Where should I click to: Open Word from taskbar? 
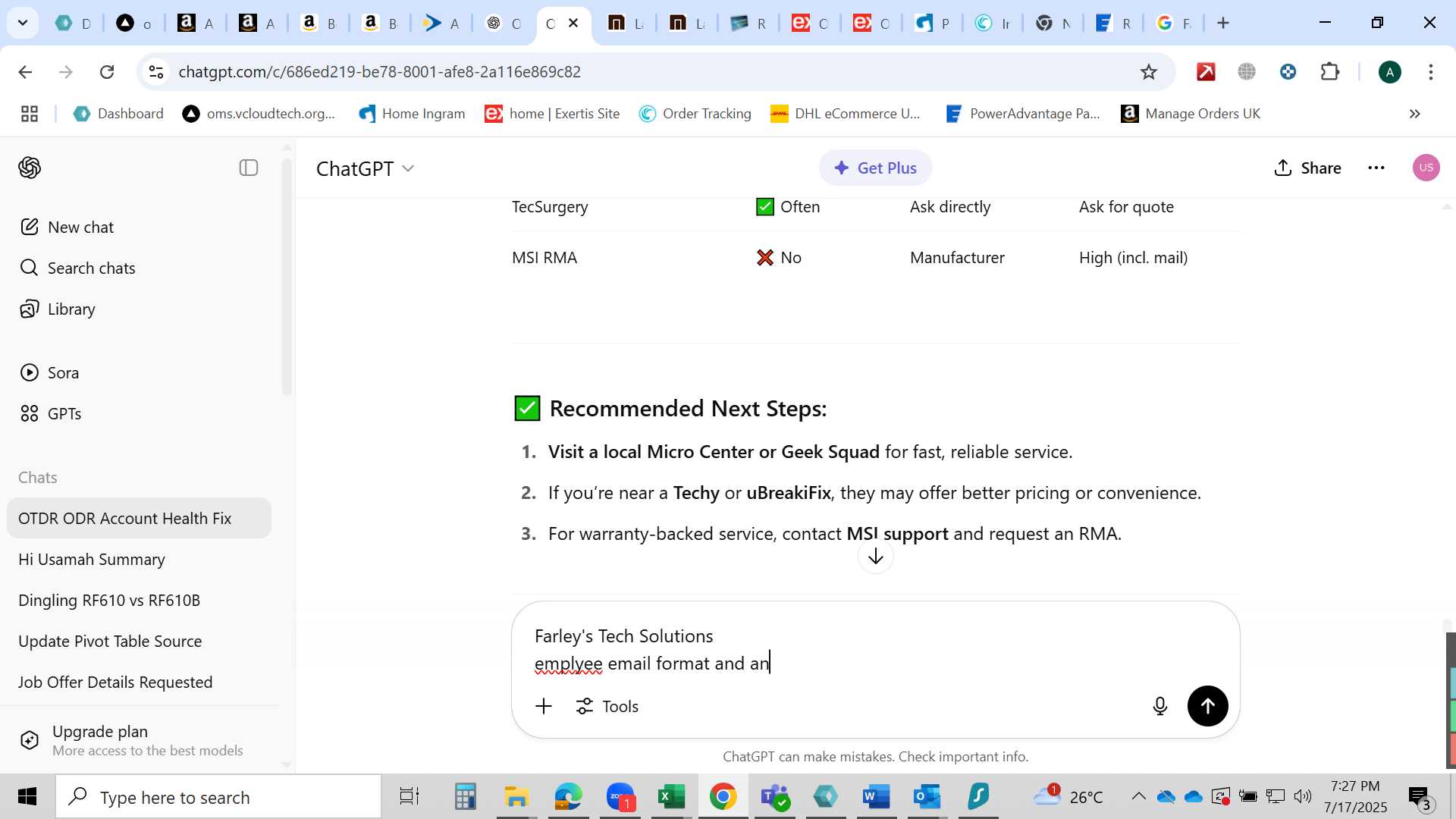(x=876, y=796)
